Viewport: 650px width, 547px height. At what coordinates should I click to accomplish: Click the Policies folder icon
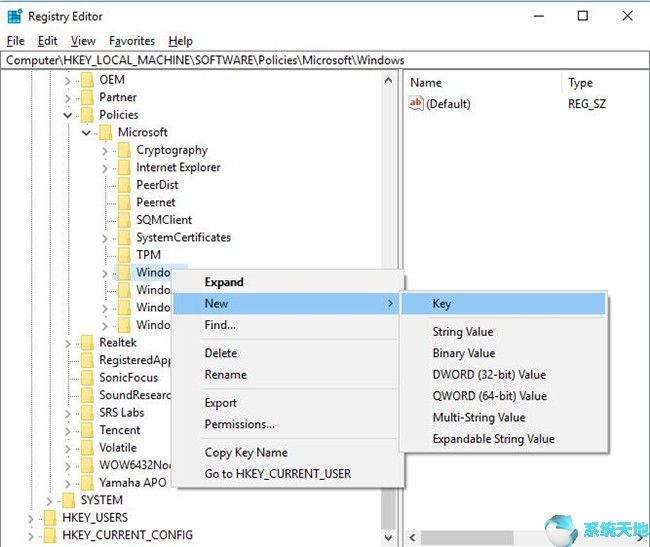(x=87, y=115)
